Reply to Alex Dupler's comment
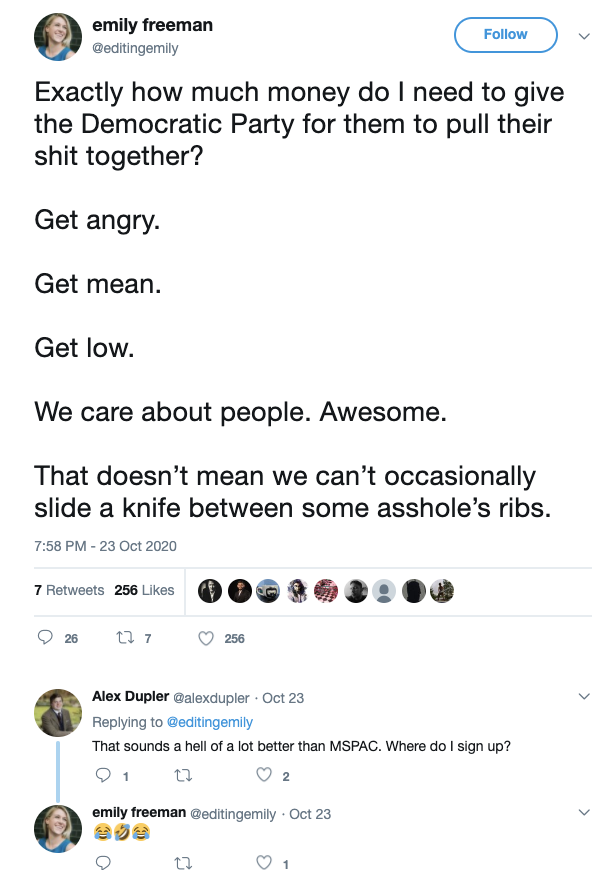This screenshot has height=870, width=614. [103, 775]
